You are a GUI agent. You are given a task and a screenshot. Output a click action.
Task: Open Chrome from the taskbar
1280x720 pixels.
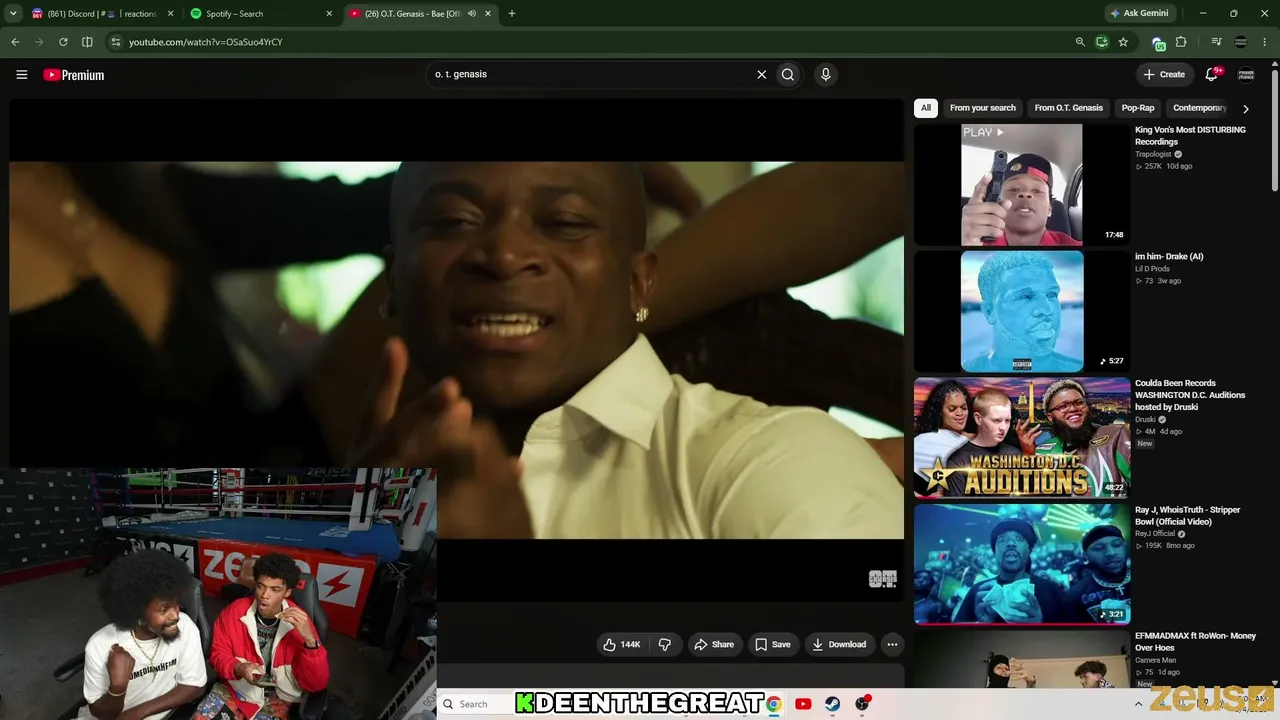pos(773,704)
